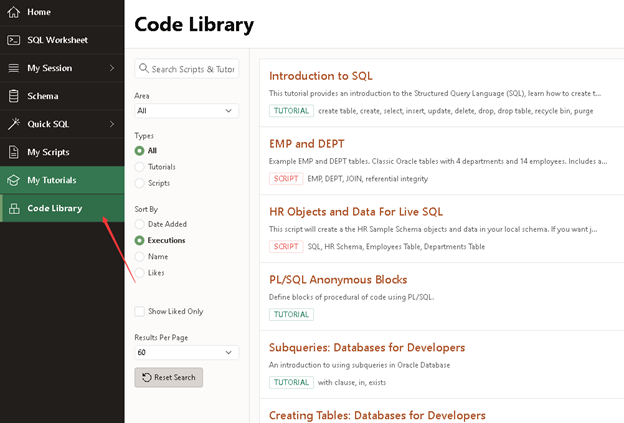Select the Name sort radio button
Viewport: 624px width, 423px height.
coord(139,256)
